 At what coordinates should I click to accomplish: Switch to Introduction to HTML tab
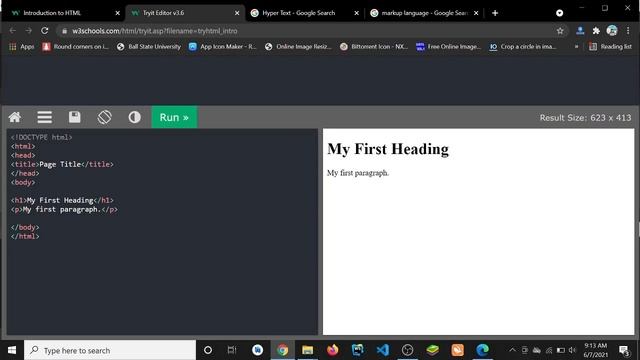click(62, 13)
